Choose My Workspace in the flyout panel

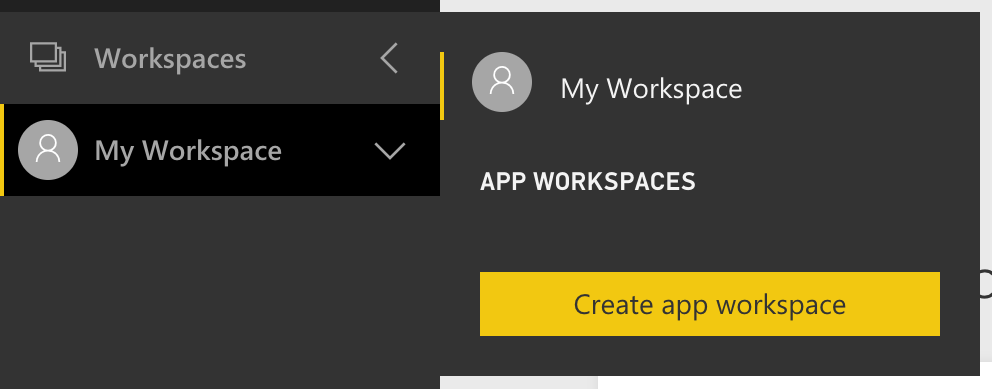pyautogui.click(x=651, y=88)
